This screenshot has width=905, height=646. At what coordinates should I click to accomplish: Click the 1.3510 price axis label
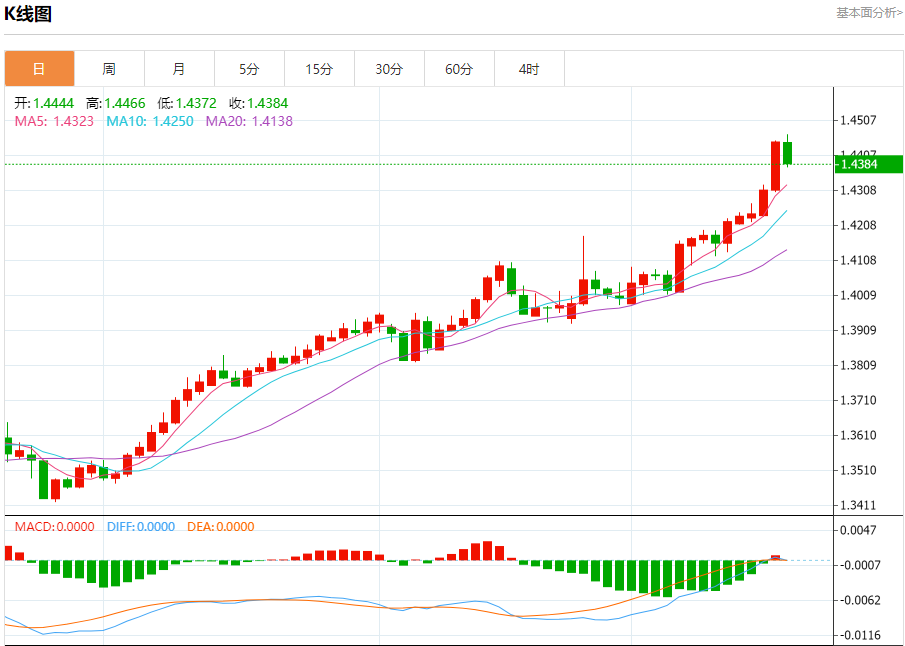(x=858, y=471)
